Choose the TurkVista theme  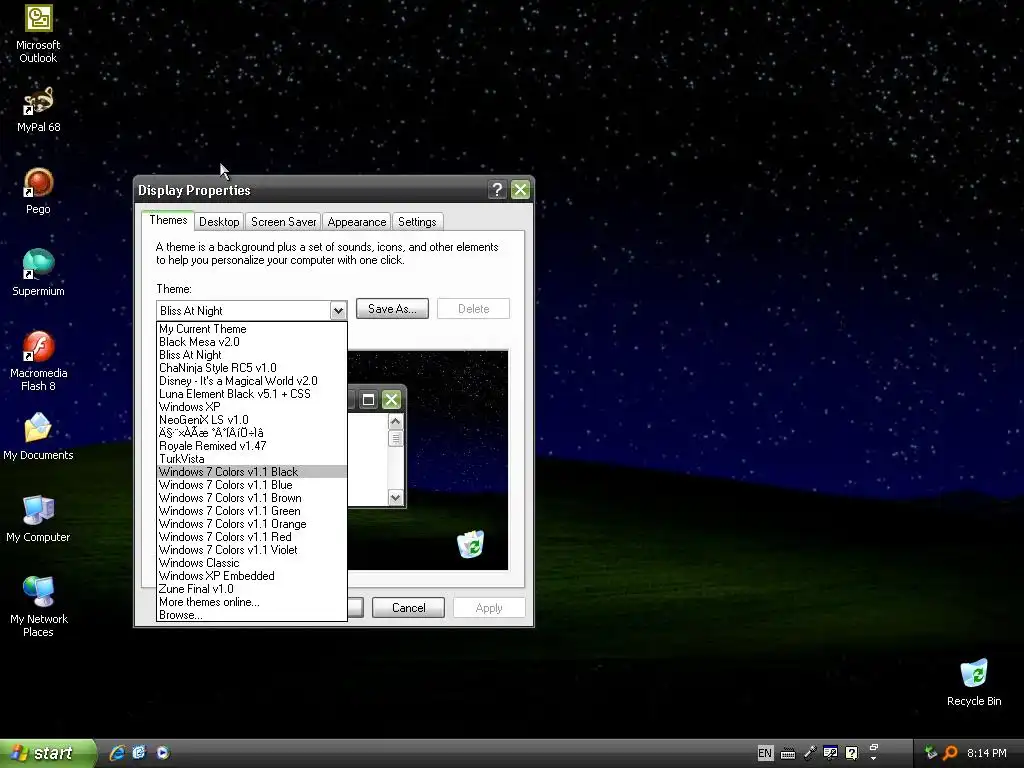pos(251,459)
